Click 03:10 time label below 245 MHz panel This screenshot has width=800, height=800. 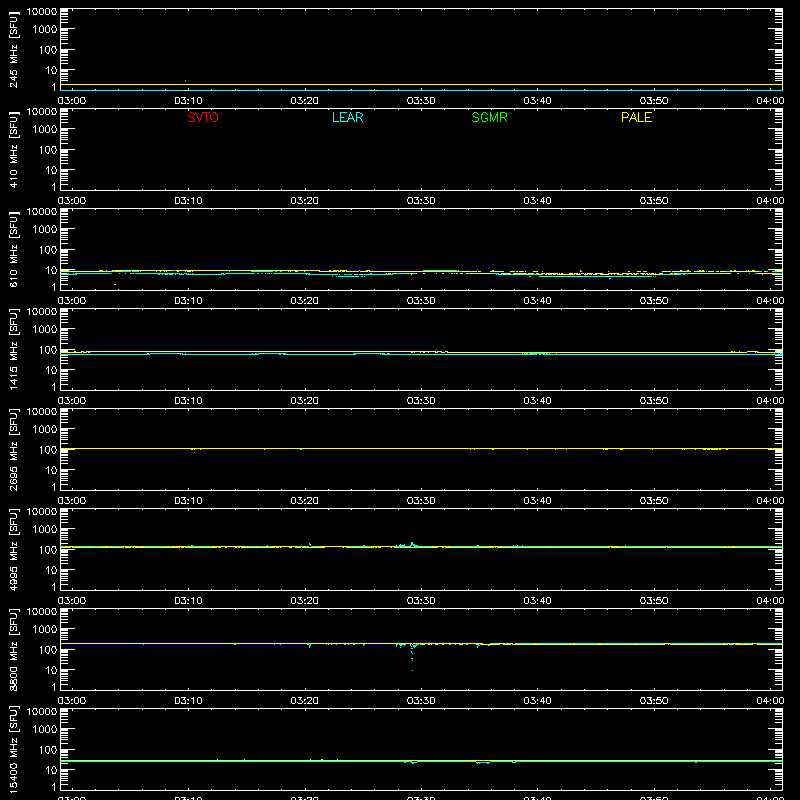point(188,101)
